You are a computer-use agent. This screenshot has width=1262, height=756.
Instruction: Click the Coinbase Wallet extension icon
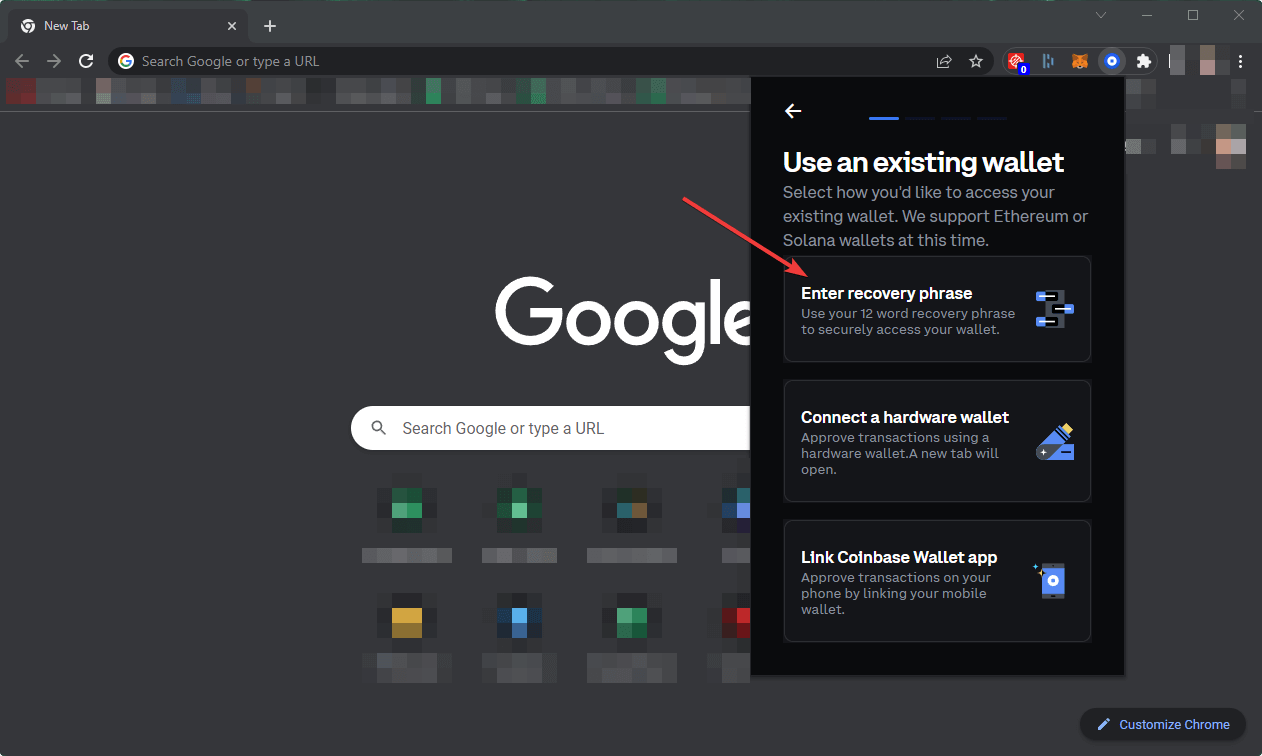[1111, 61]
